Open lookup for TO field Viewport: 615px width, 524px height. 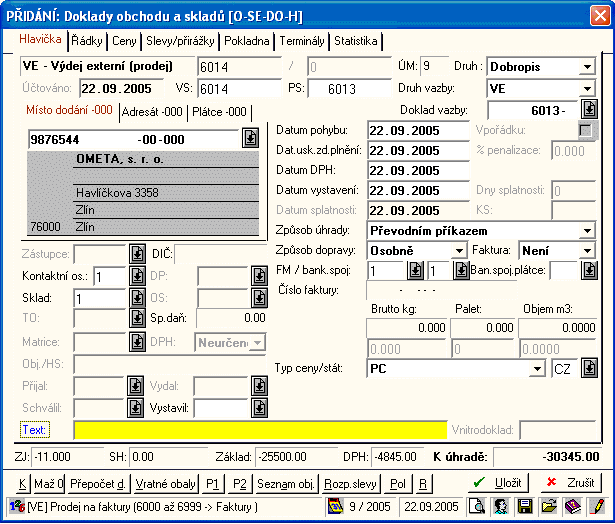point(137,318)
